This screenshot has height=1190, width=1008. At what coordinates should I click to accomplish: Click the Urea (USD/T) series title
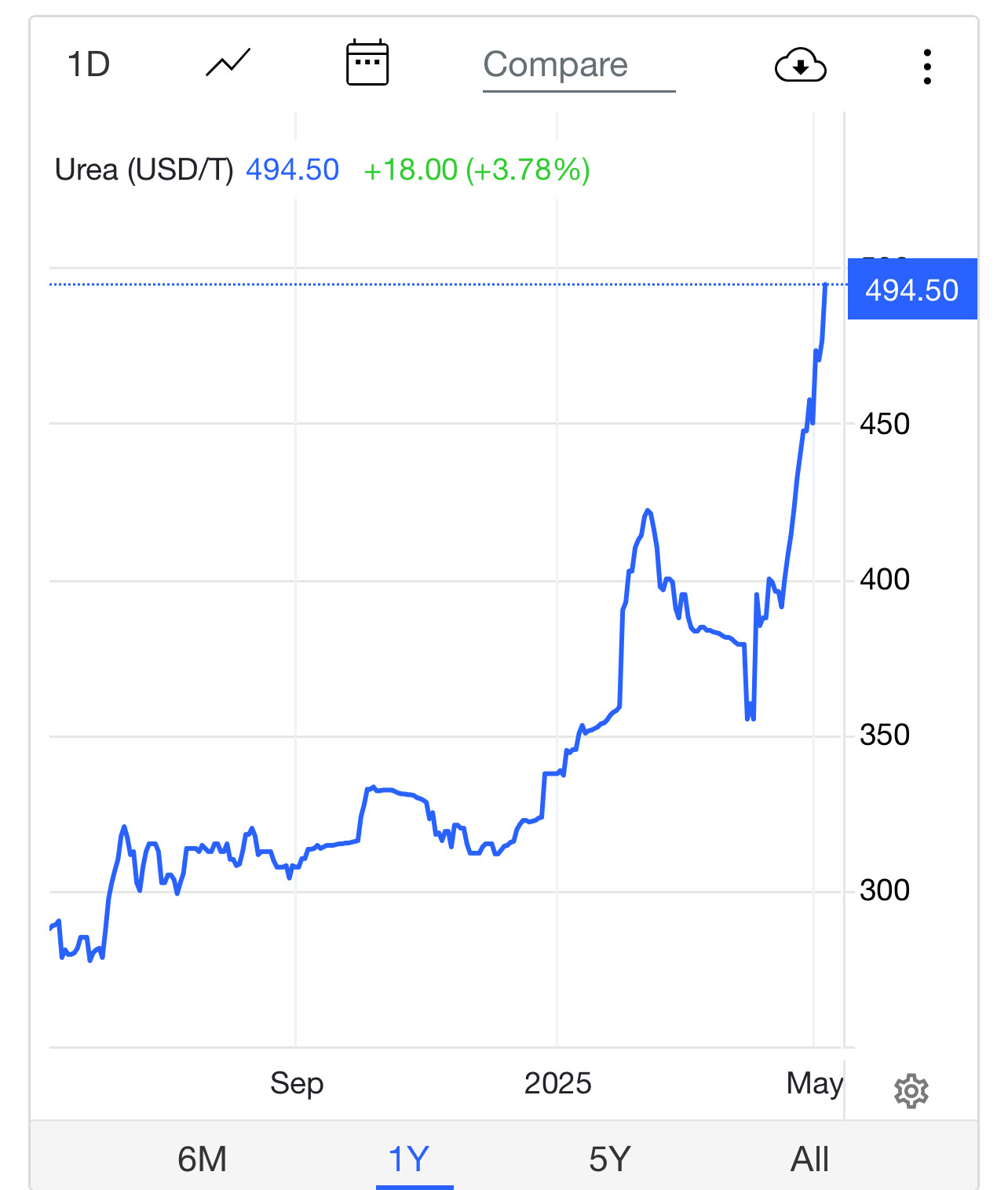coord(144,170)
